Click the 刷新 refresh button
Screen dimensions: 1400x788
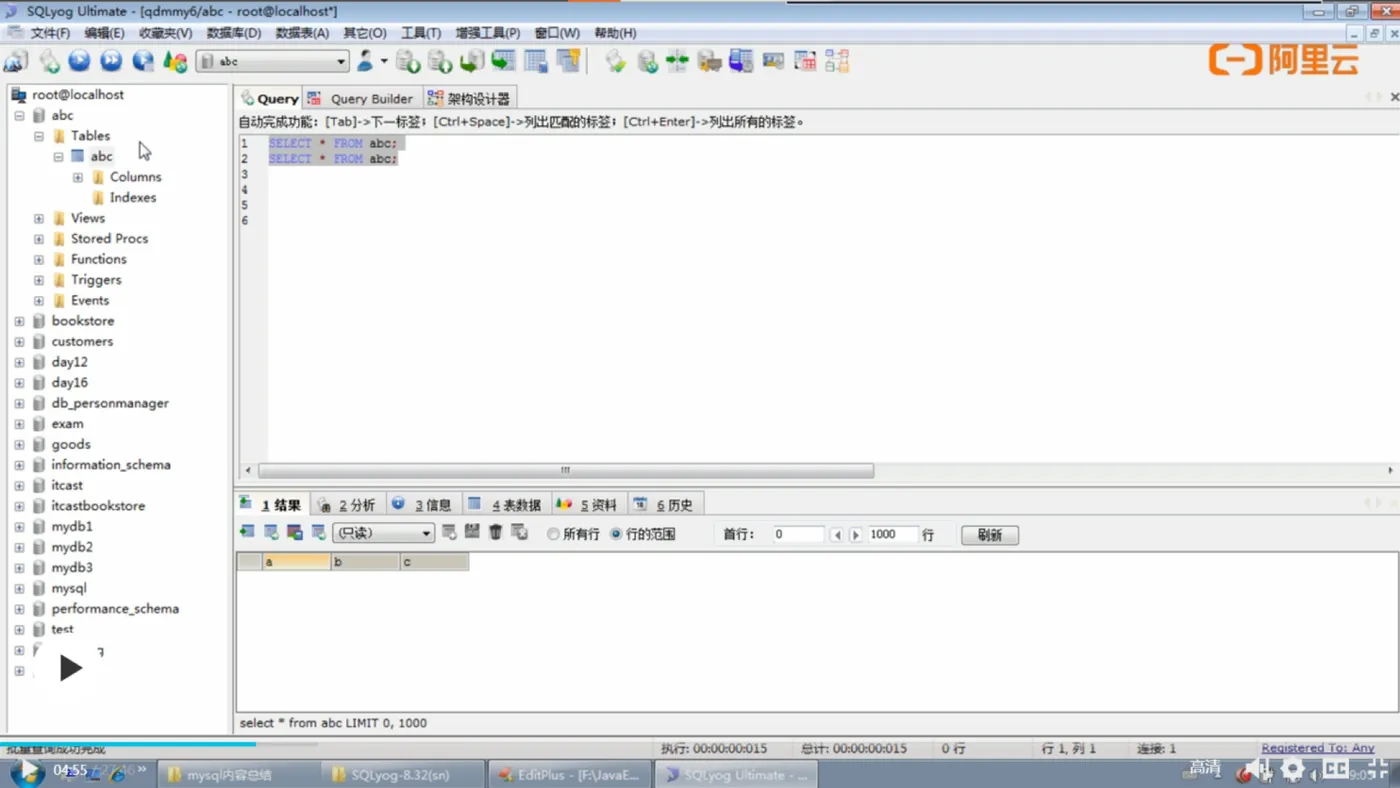click(x=990, y=535)
